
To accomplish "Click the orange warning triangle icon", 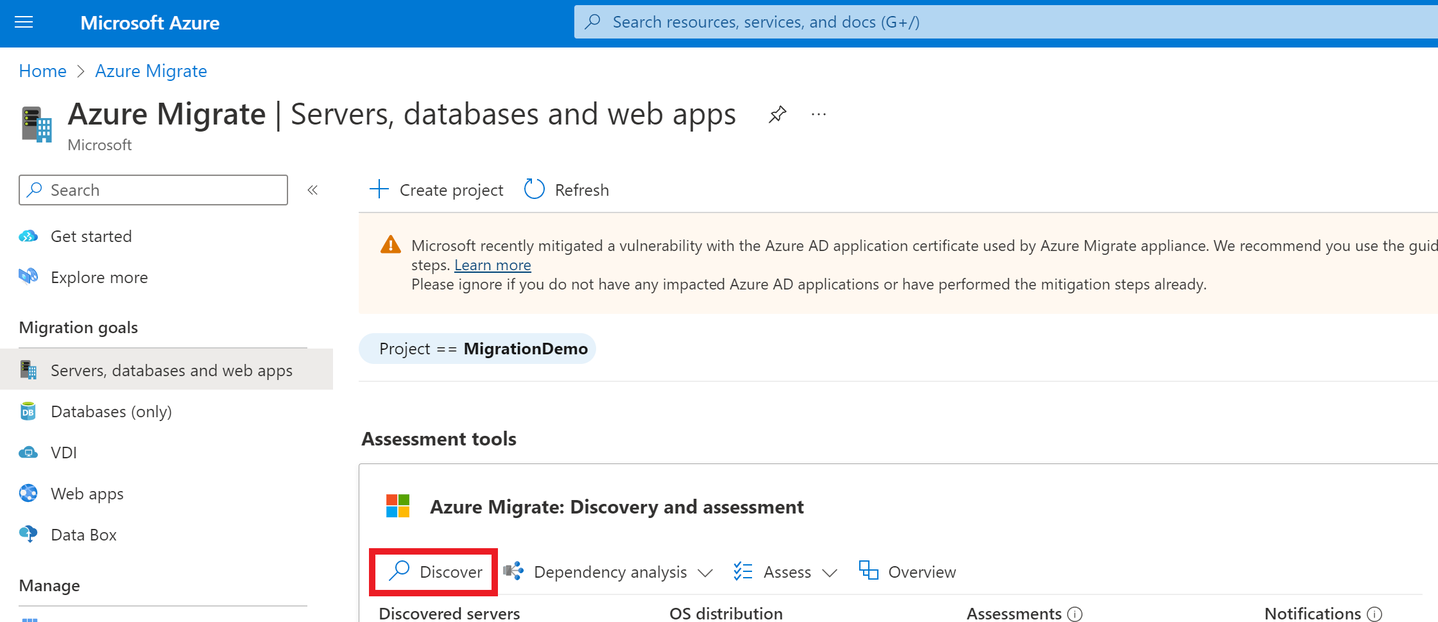I will pyautogui.click(x=391, y=246).
